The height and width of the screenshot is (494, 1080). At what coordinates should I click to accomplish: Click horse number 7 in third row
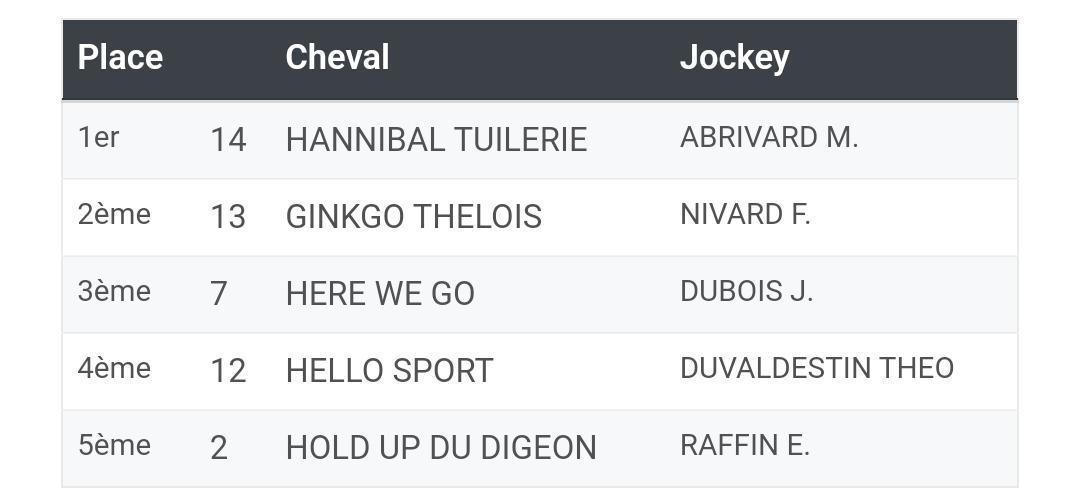(218, 295)
